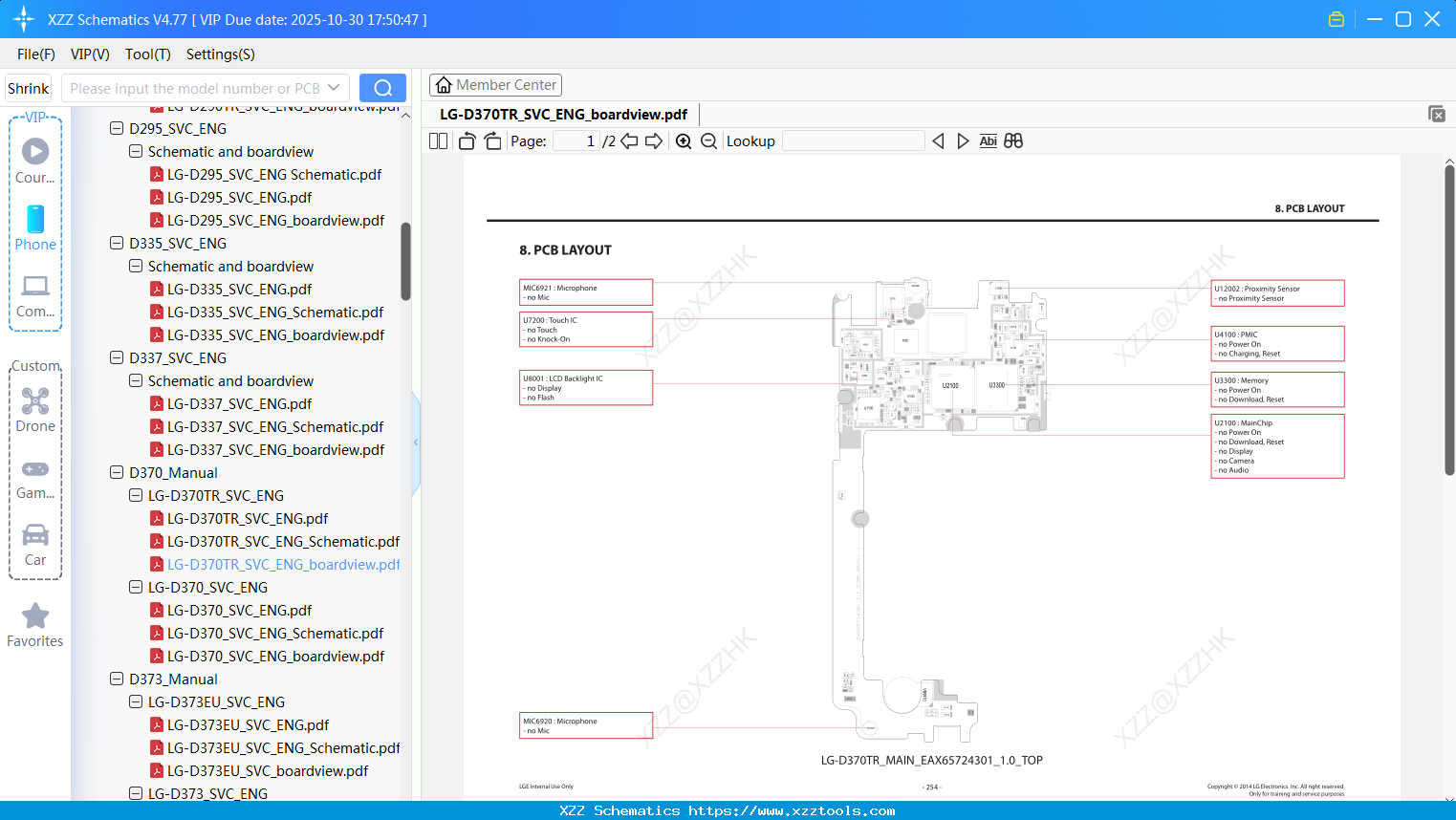This screenshot has height=820, width=1456.
Task: Open the Favorites star icon
Action: [35, 615]
